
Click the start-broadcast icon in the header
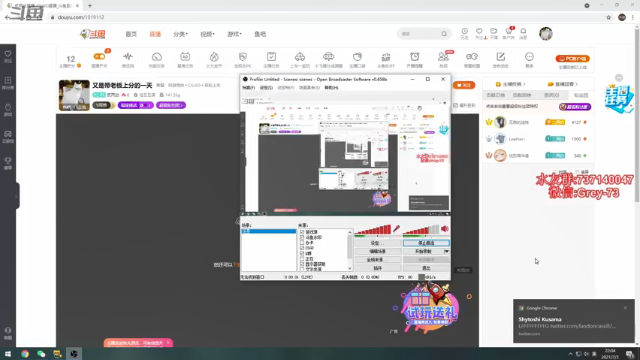point(494,31)
